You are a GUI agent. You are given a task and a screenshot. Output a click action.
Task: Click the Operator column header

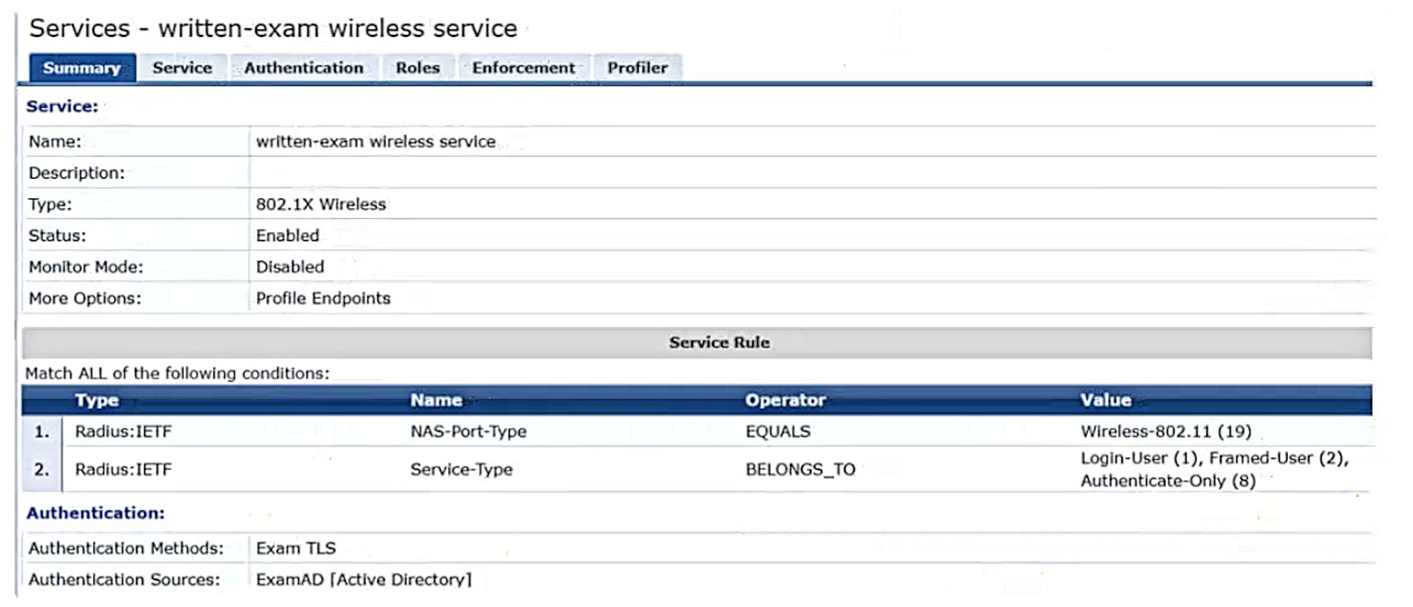[785, 400]
